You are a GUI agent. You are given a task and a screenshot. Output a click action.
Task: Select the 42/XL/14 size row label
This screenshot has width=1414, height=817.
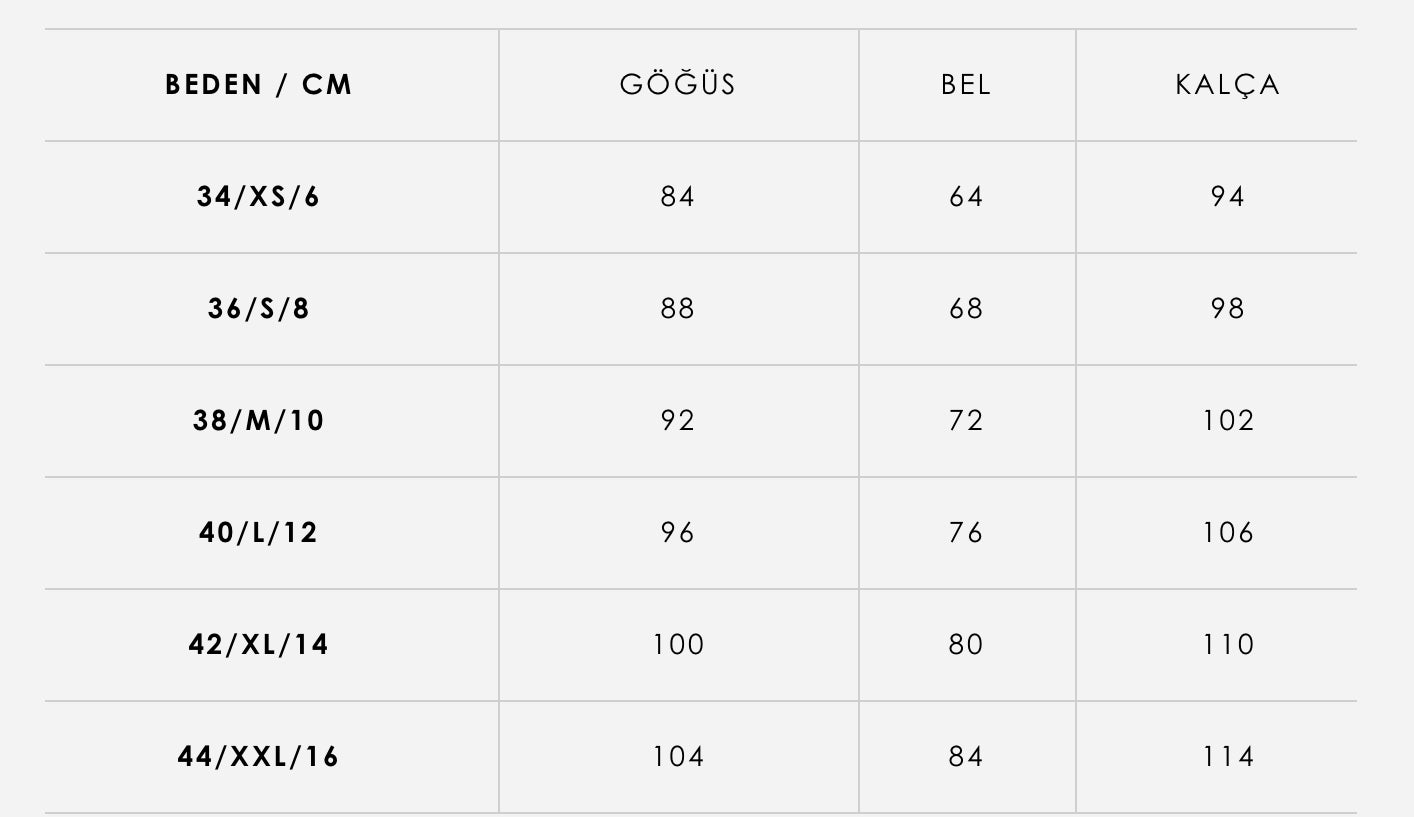[259, 645]
